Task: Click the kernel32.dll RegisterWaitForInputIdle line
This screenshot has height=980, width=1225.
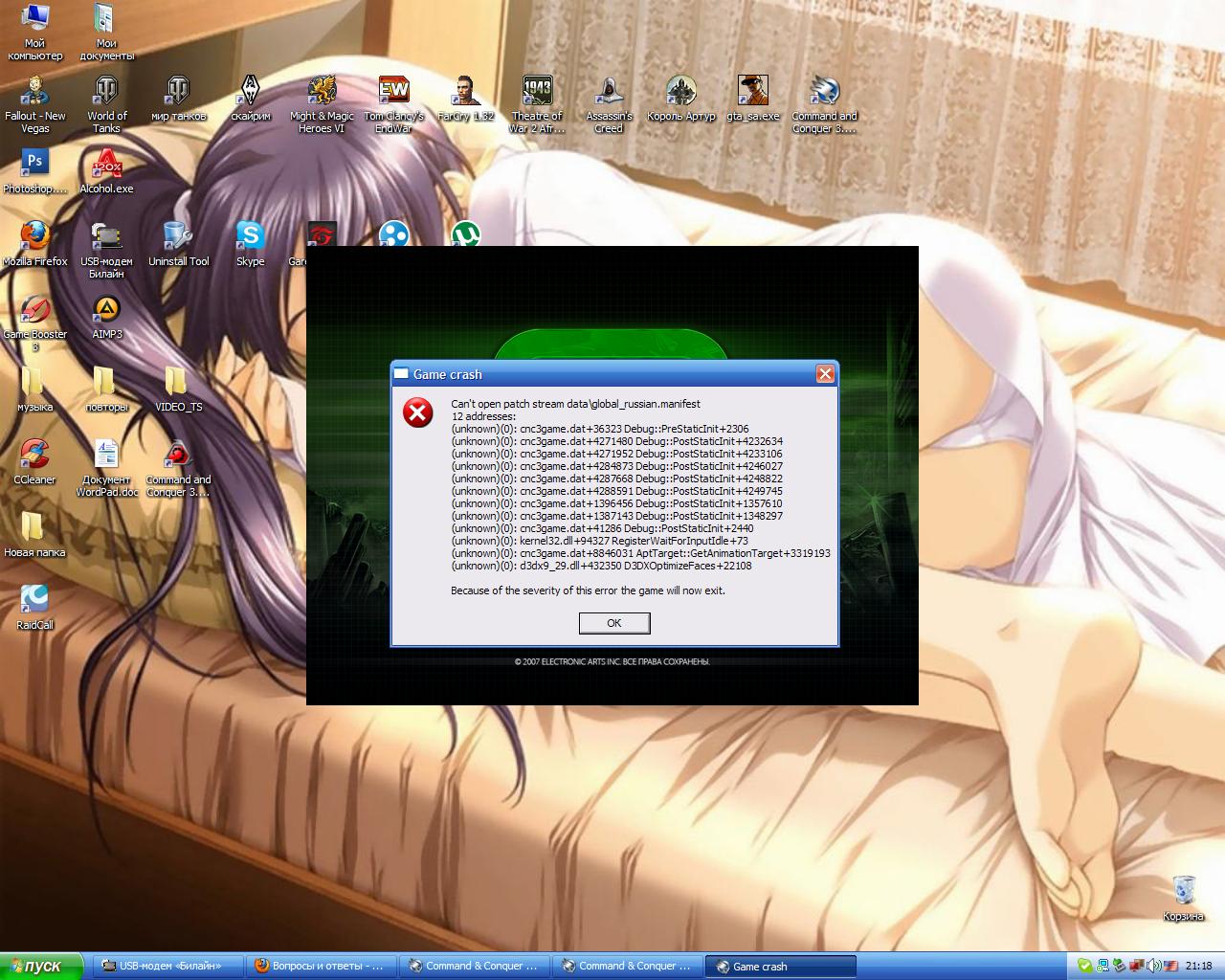Action: pyautogui.click(x=600, y=541)
